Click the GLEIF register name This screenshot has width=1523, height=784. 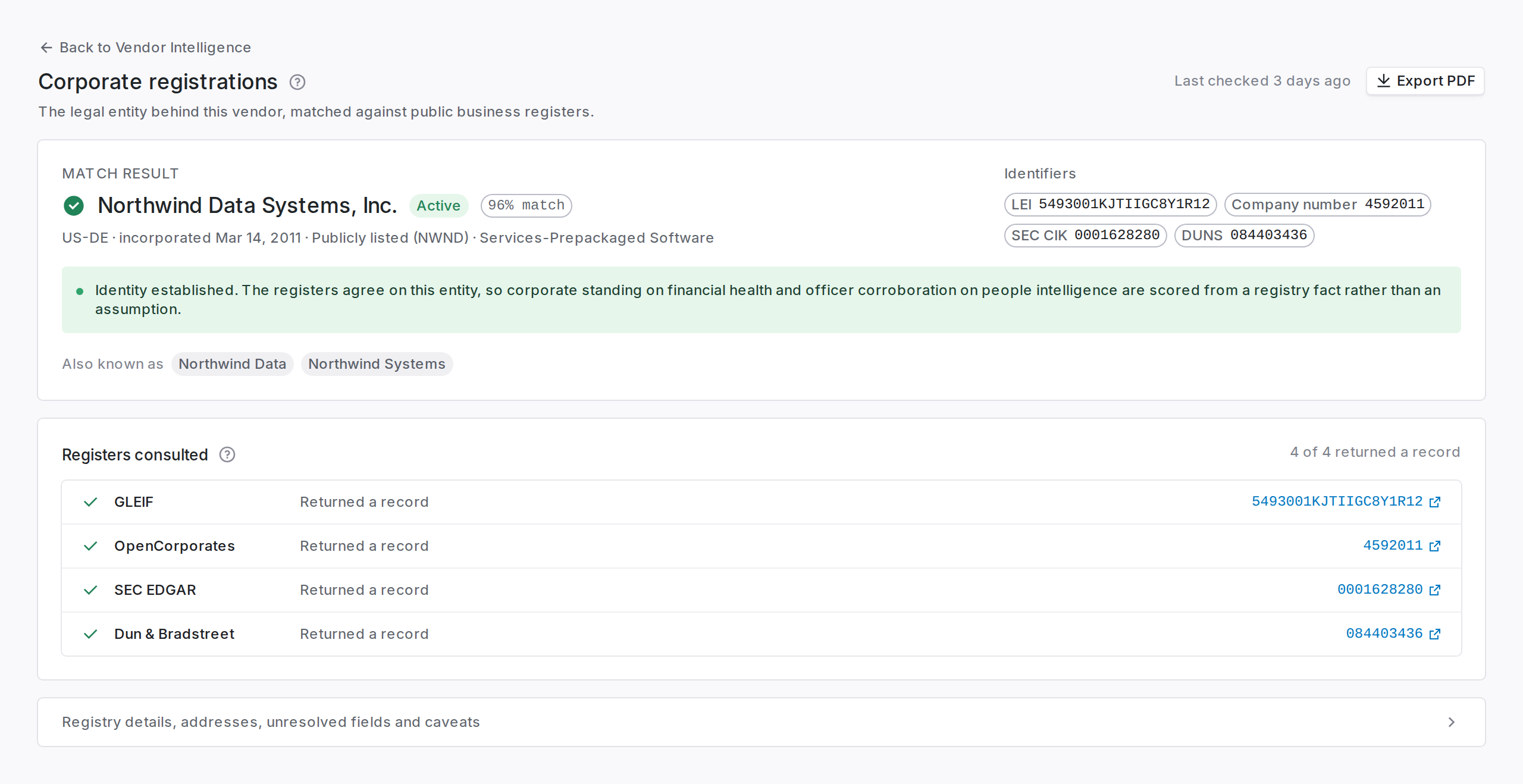click(134, 502)
